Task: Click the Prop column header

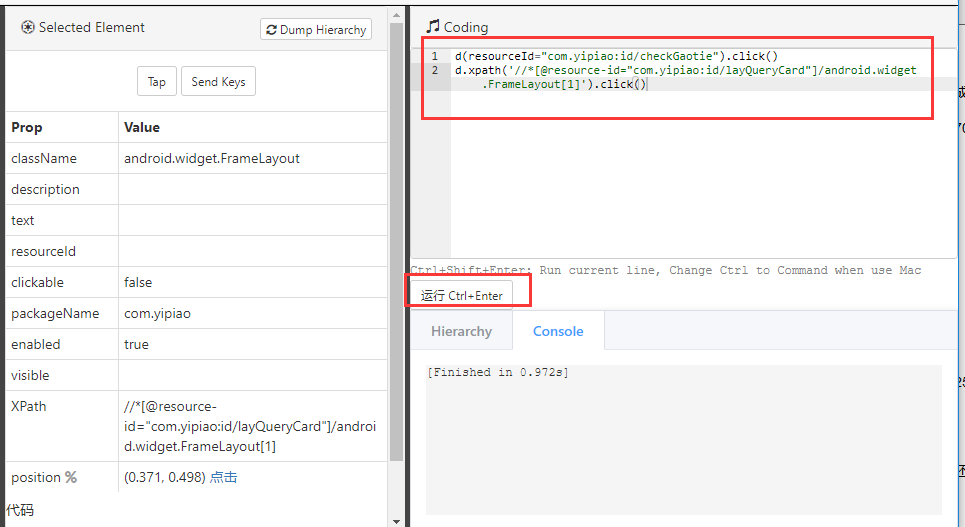Action: 26,127
